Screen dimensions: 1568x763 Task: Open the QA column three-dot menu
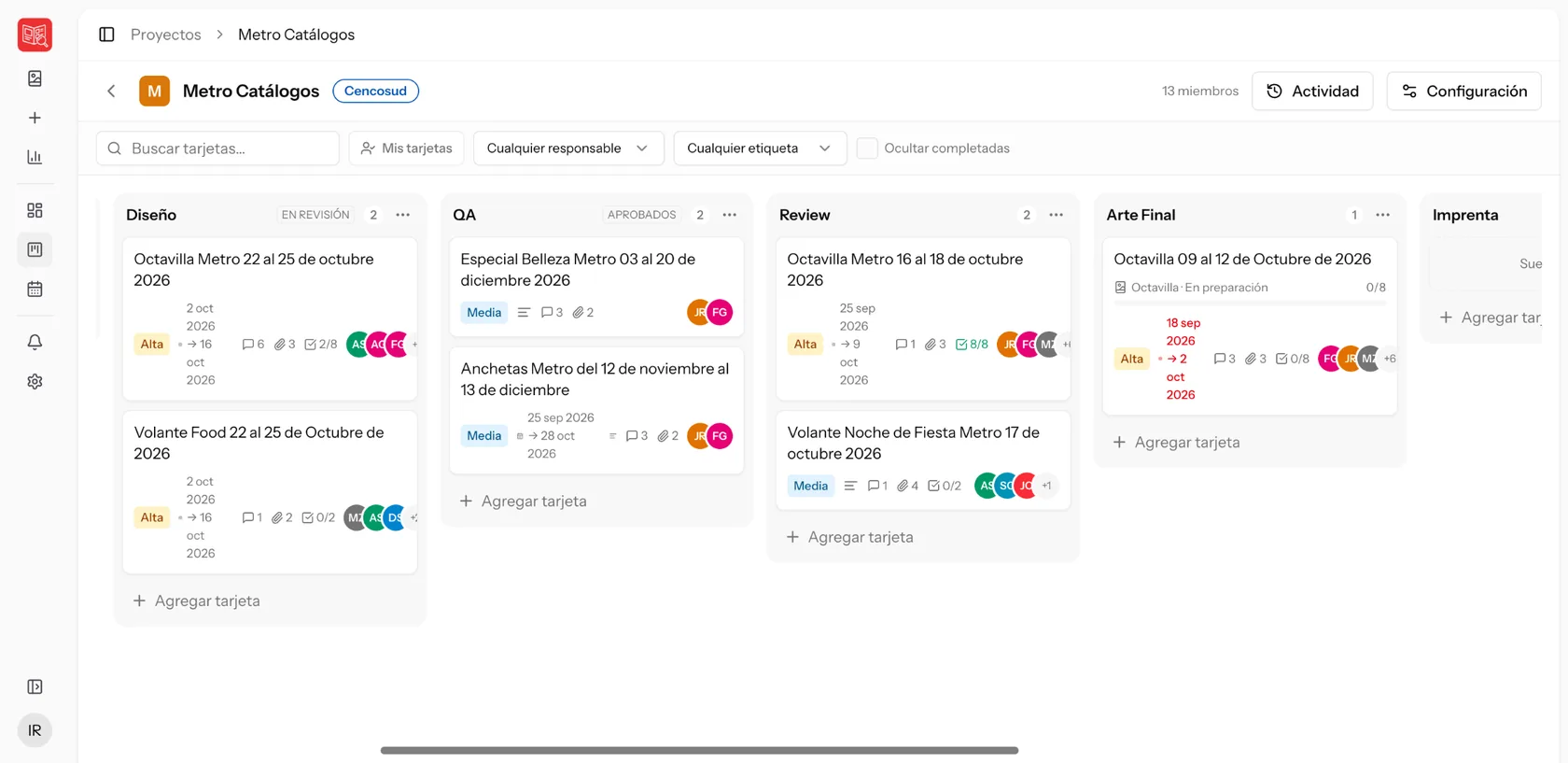pos(730,215)
